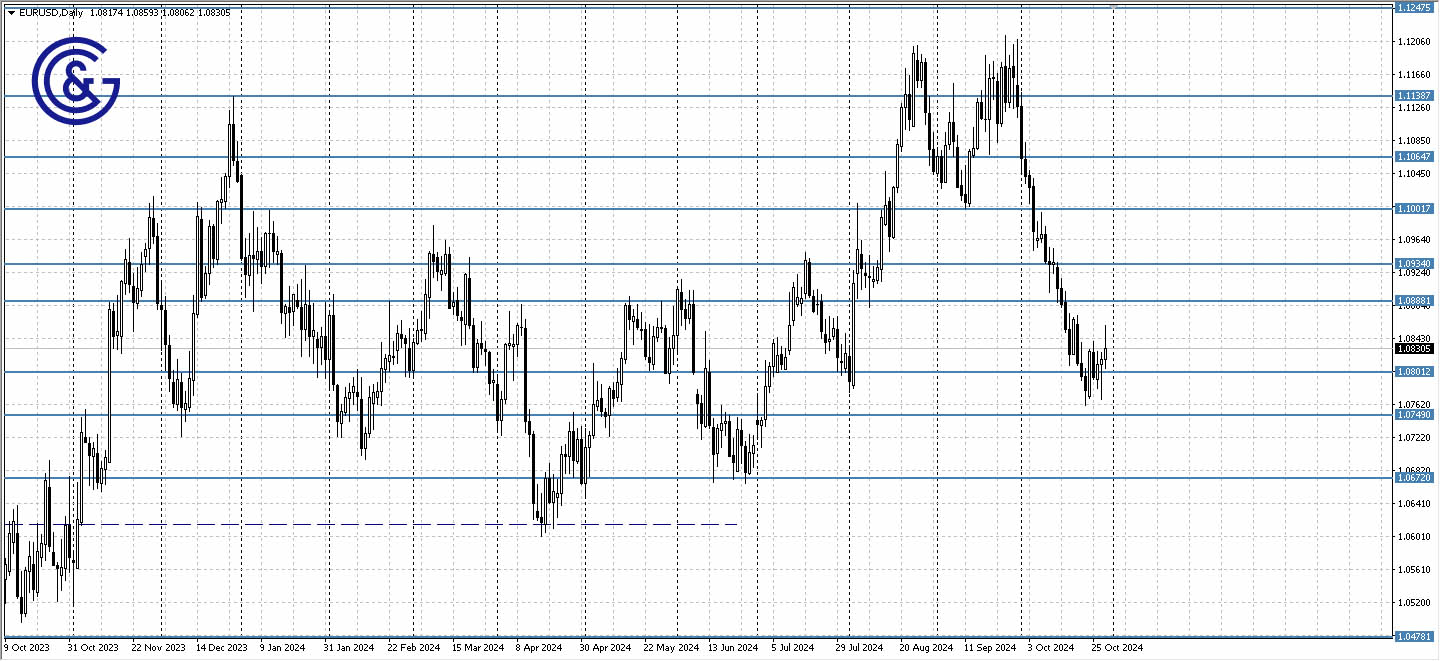Select the 1.11387 resistance level tag
1440x661 pixels.
(x=1416, y=94)
